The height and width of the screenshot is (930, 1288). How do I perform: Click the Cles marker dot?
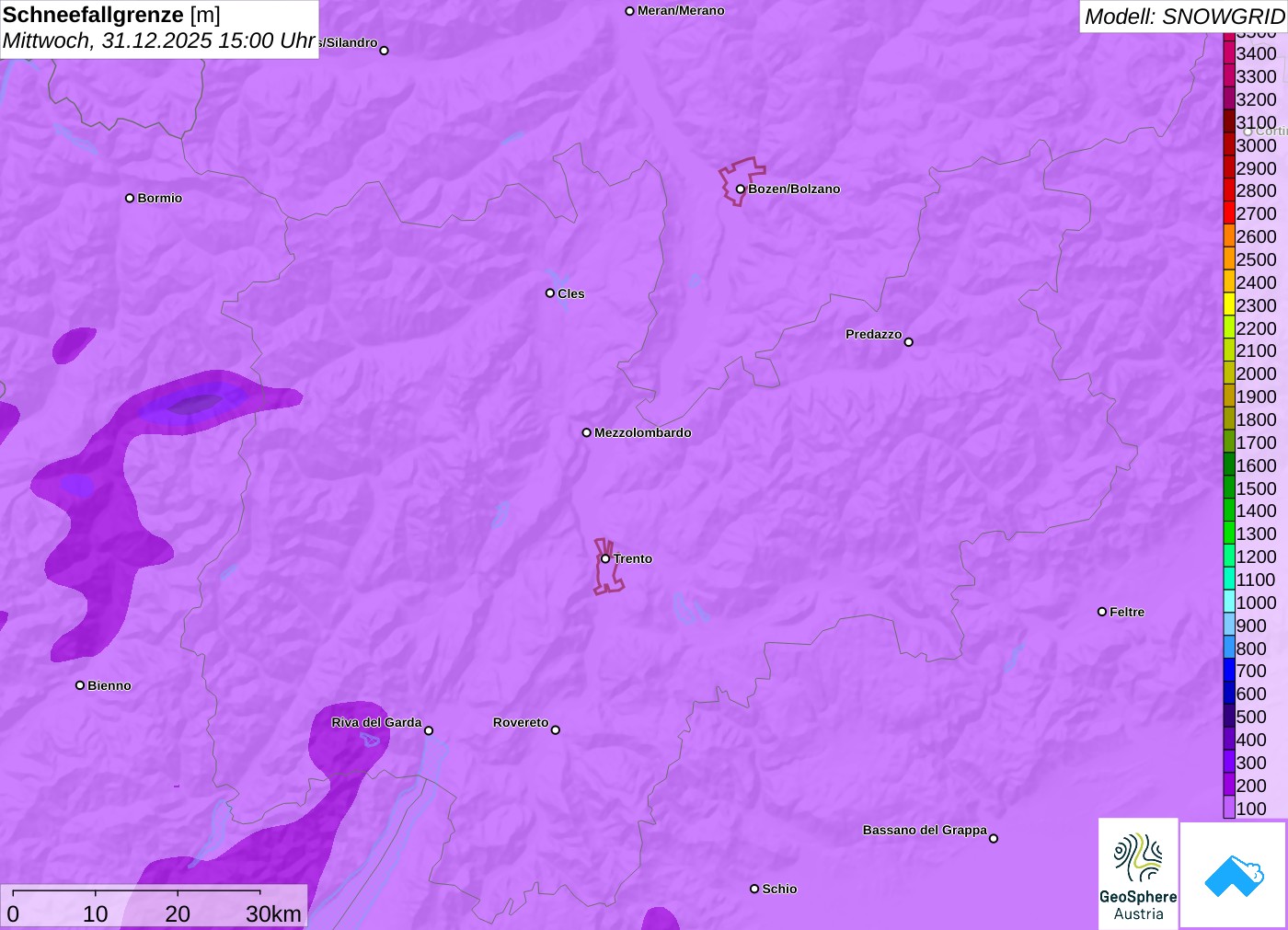(x=550, y=293)
